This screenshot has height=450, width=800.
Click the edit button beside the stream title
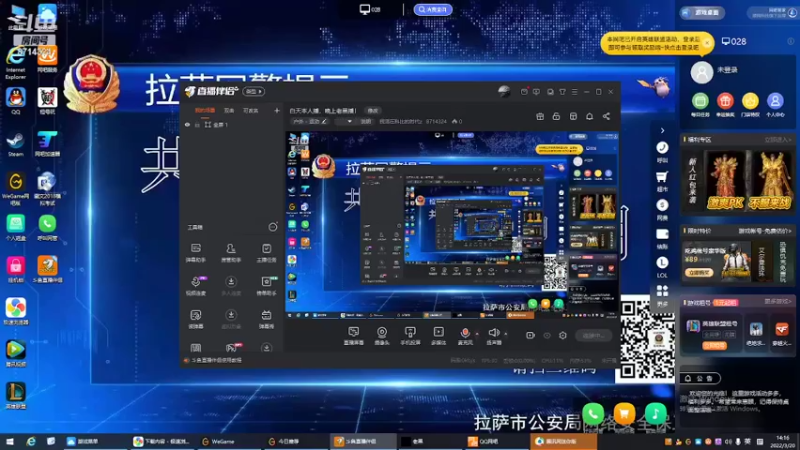point(372,111)
